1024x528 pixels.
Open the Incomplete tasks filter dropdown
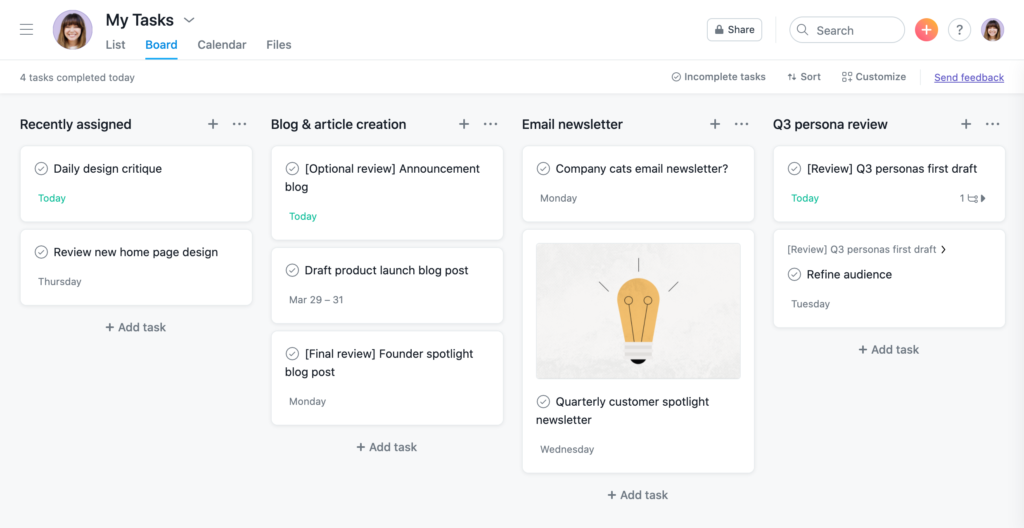click(718, 77)
